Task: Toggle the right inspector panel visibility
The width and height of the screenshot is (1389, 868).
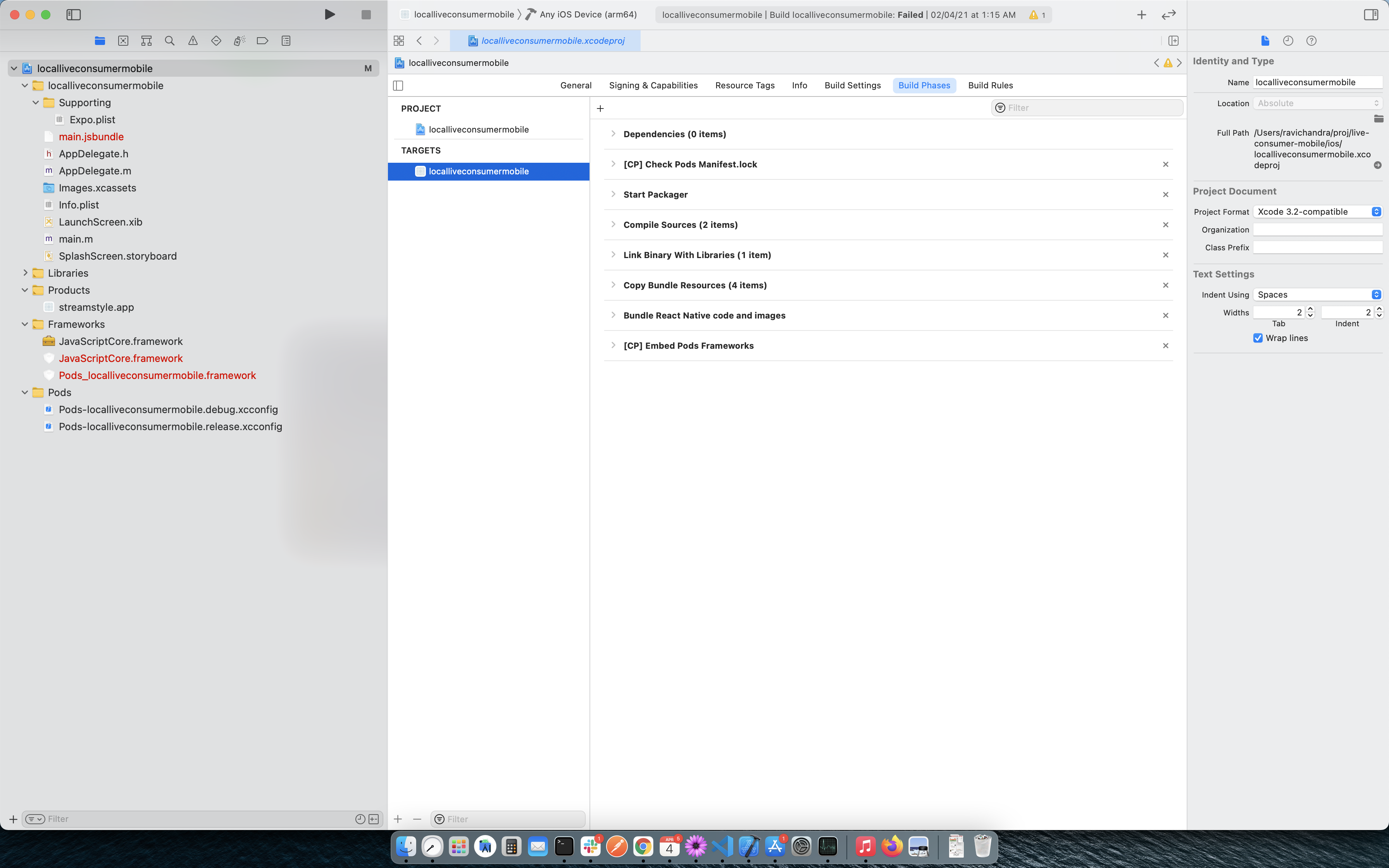Action: pos(1372,14)
